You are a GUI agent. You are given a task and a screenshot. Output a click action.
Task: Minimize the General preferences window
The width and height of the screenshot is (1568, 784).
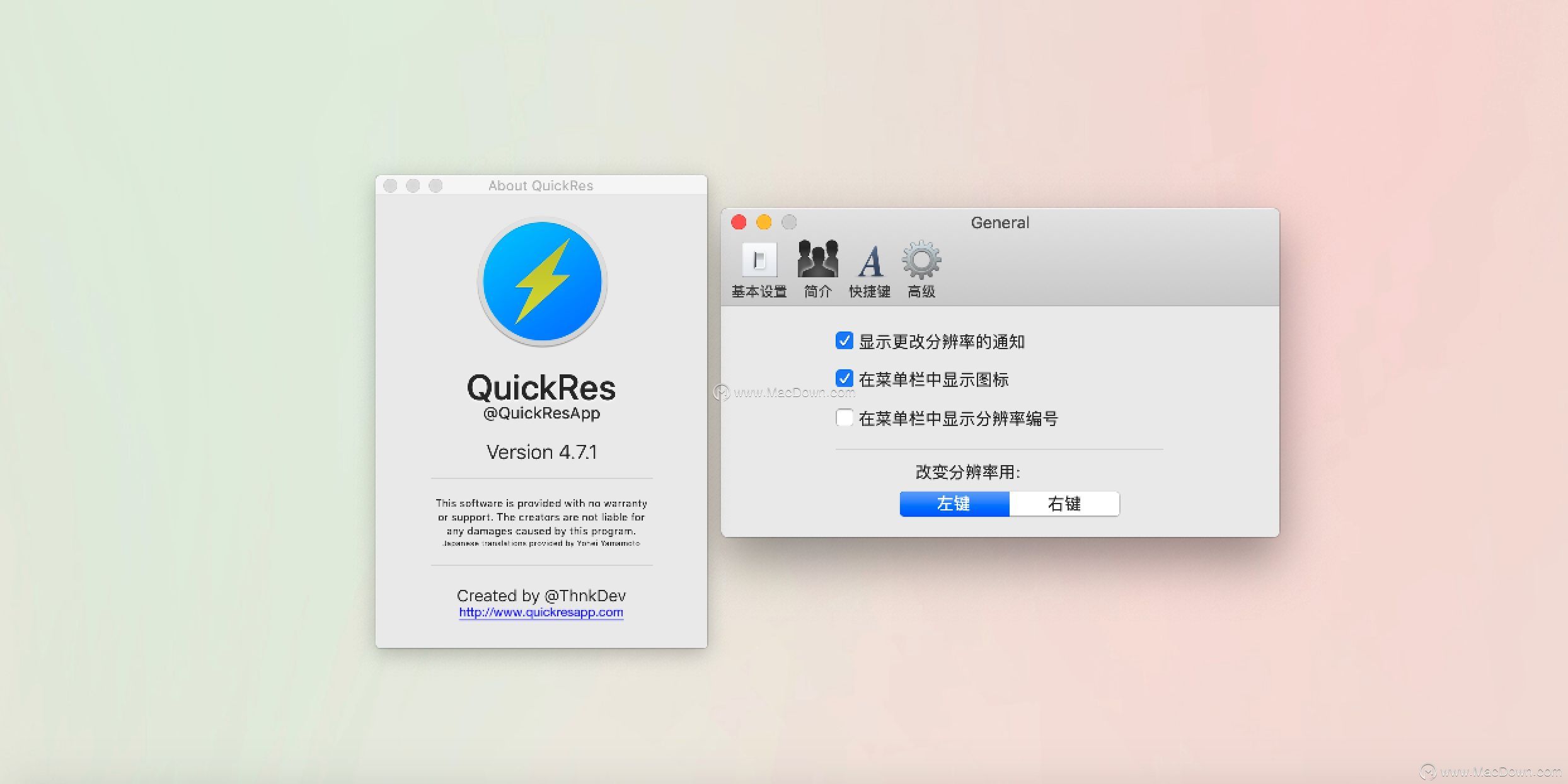click(764, 222)
